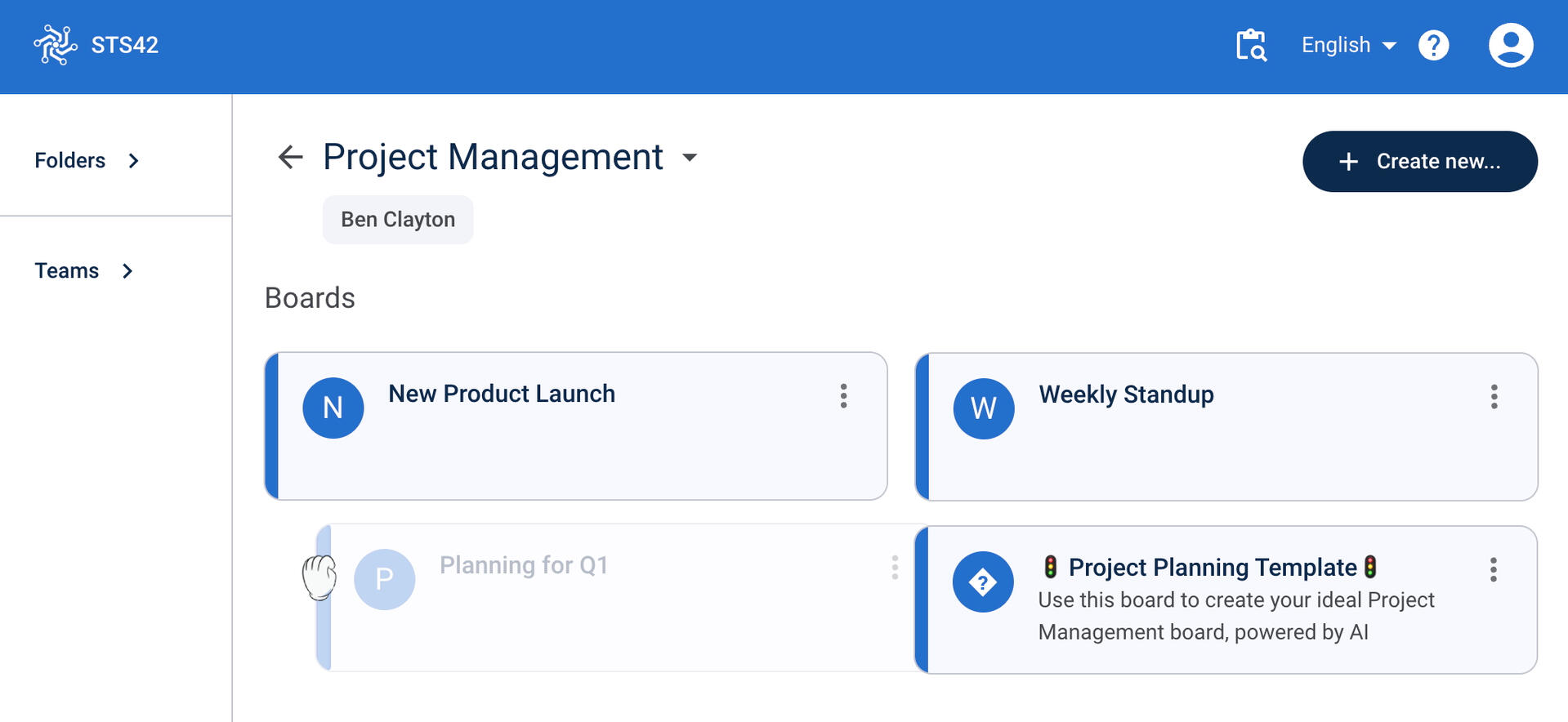Click the Project Planning Template diamond icon
Screen dimensions: 1568x722
pos(982,582)
